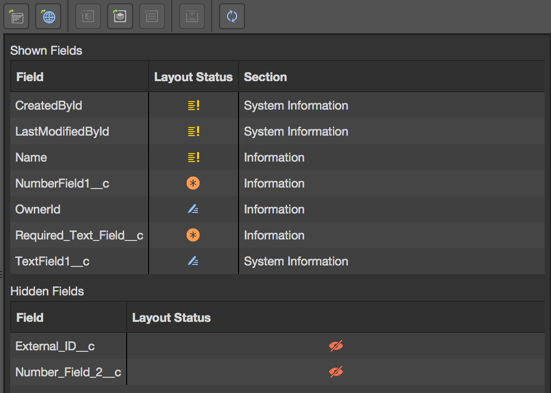Click the orange asterisk icon for NumberField1__c
551x393 pixels.
(x=193, y=183)
